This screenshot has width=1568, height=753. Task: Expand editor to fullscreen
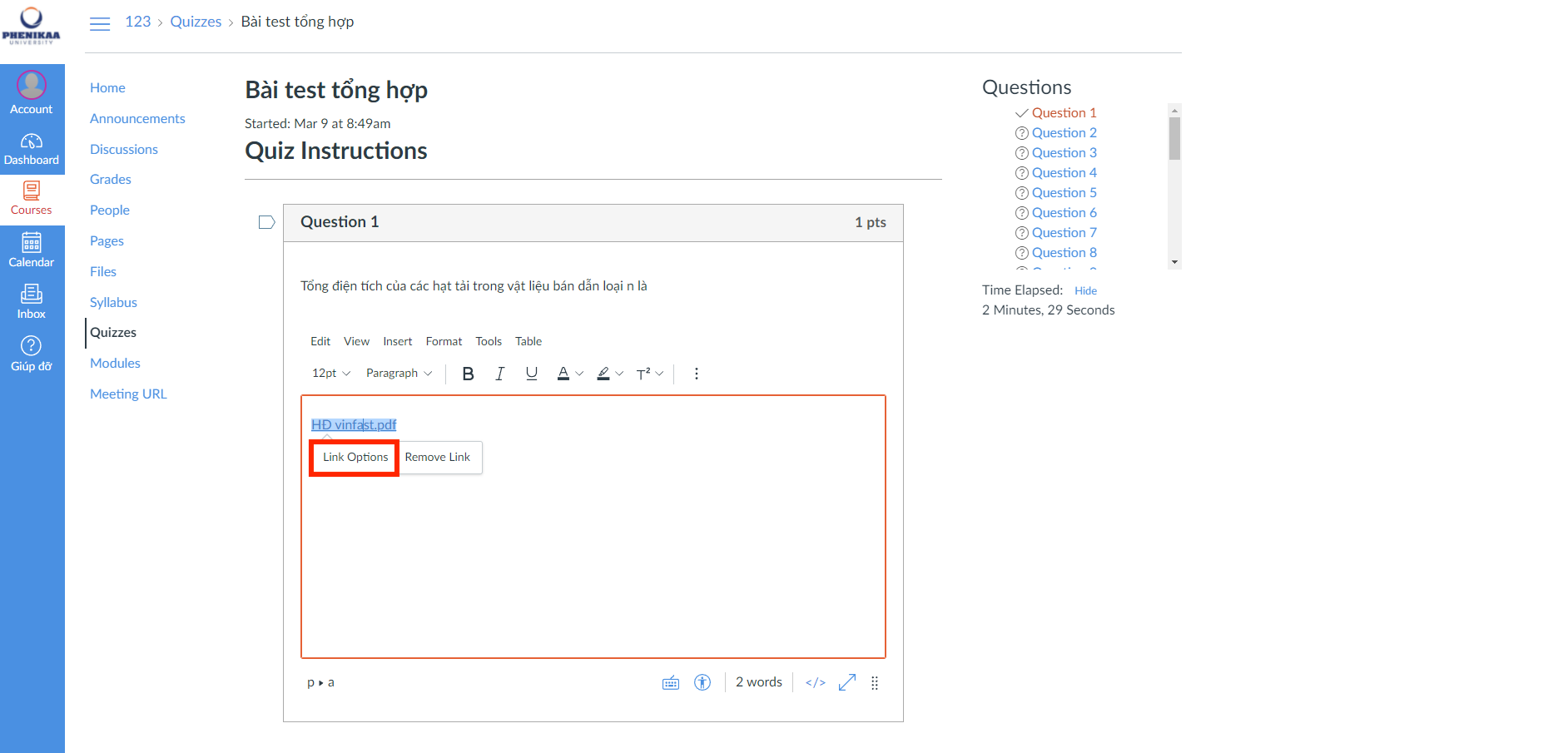847,683
